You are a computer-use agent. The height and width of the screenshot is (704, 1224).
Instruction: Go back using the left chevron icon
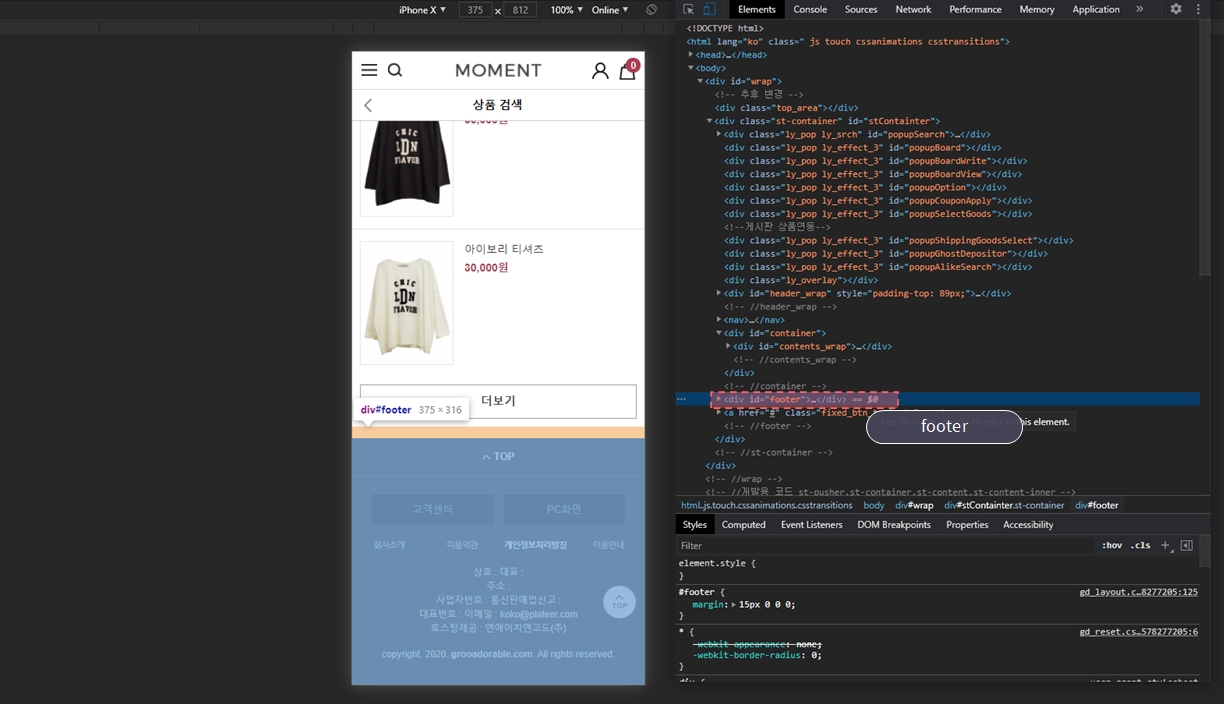(368, 106)
